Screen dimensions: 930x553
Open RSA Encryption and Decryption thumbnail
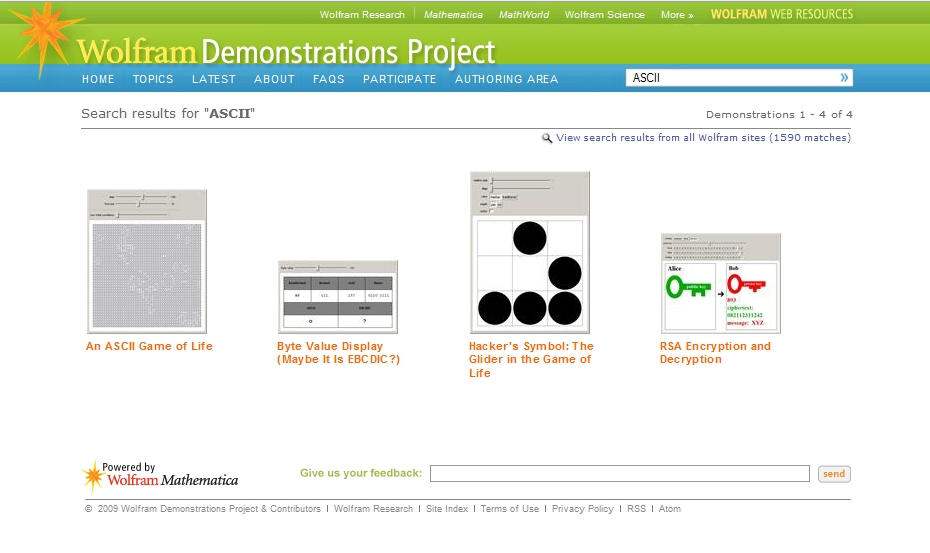point(721,283)
